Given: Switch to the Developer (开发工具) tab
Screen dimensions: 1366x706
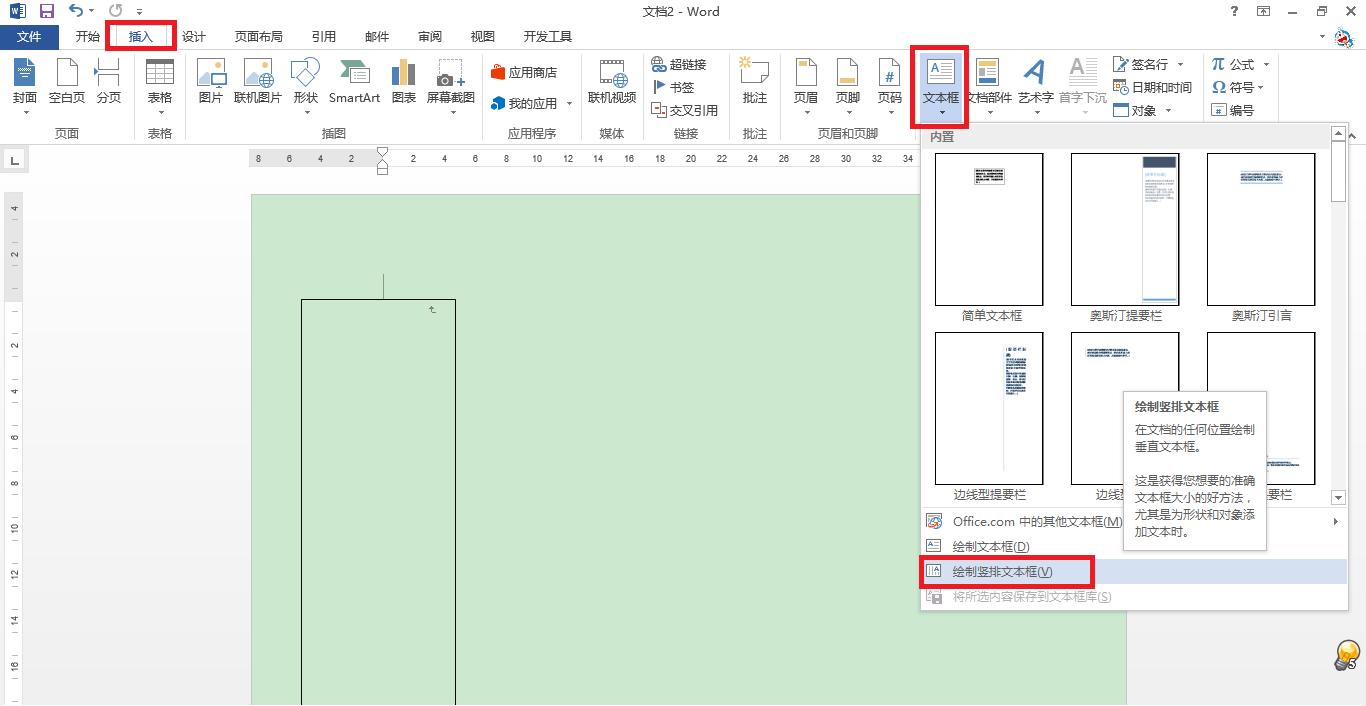Looking at the screenshot, I should pyautogui.click(x=548, y=37).
